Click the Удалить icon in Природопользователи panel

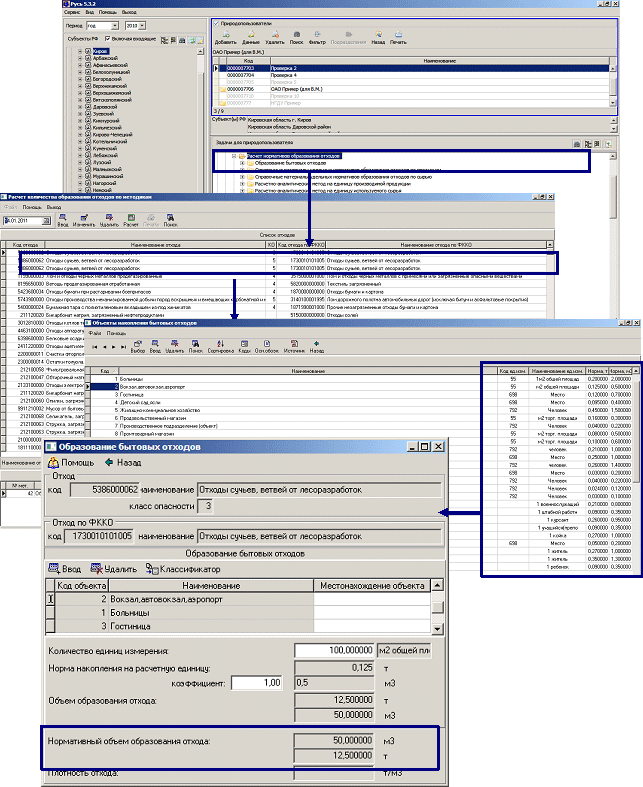275,38
